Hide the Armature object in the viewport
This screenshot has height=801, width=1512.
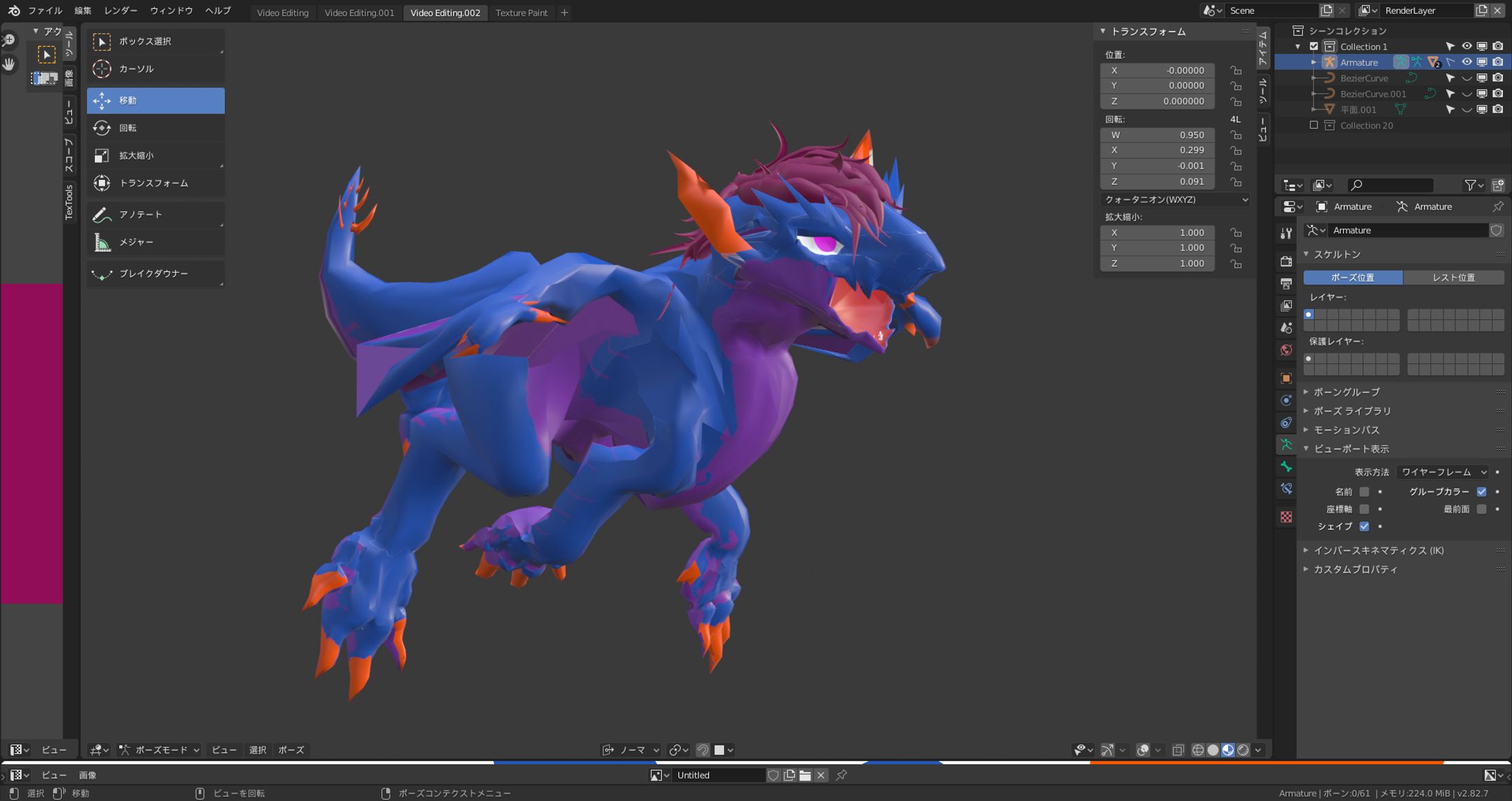pos(1466,62)
